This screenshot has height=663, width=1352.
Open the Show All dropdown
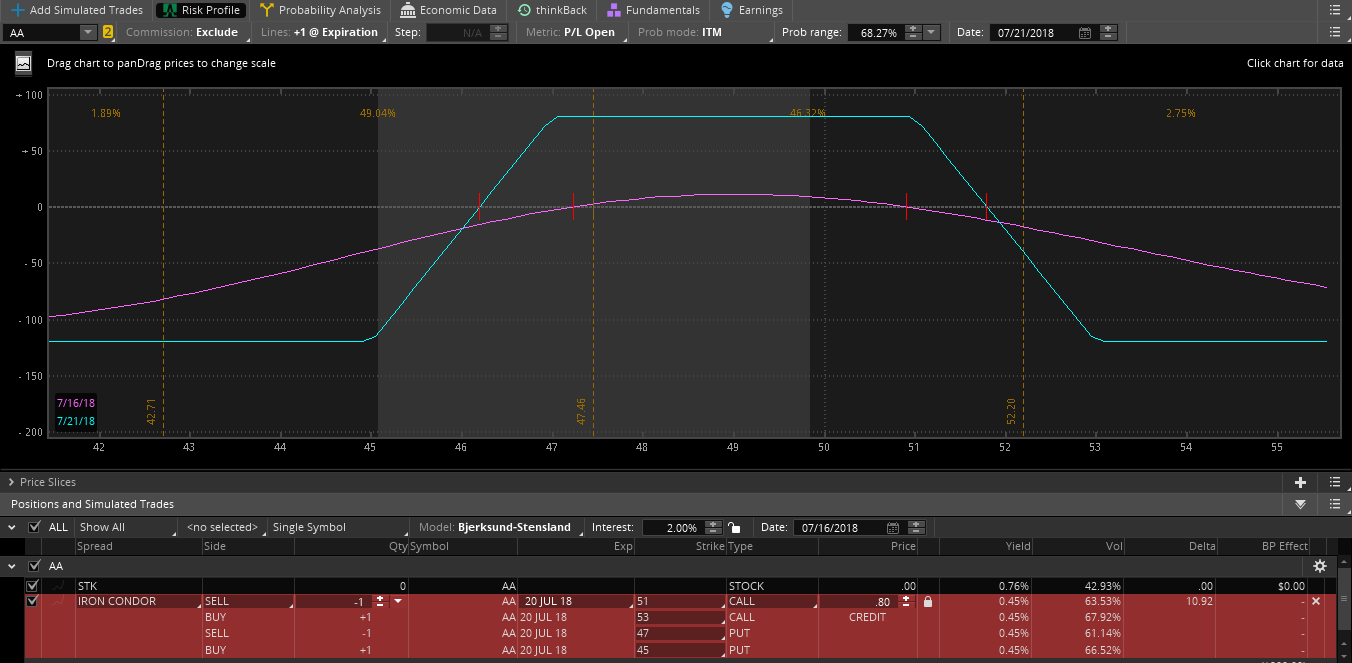click(x=124, y=527)
